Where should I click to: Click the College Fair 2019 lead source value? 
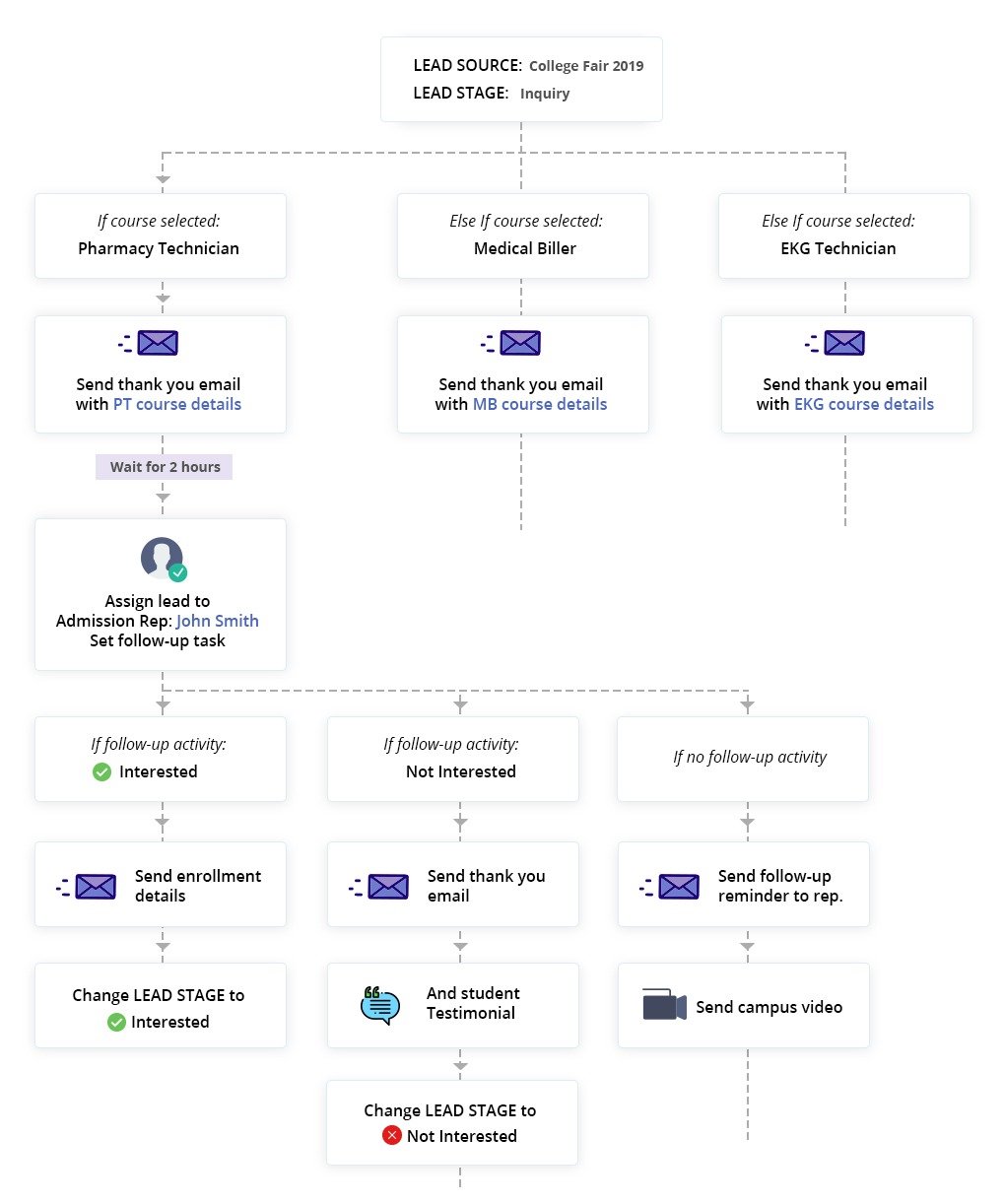[586, 66]
